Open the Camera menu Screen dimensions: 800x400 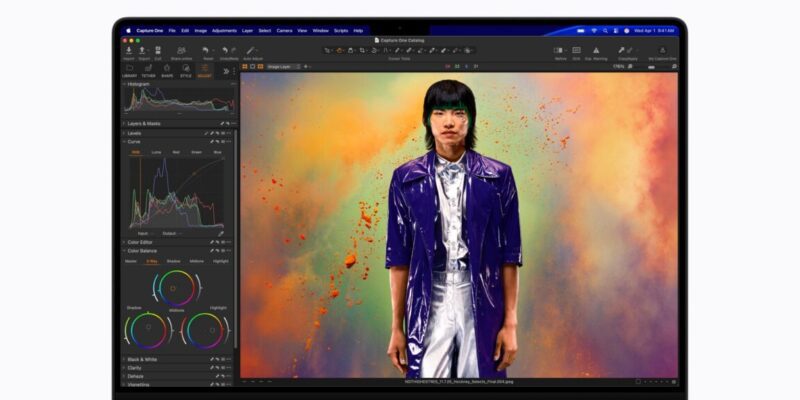tap(284, 31)
